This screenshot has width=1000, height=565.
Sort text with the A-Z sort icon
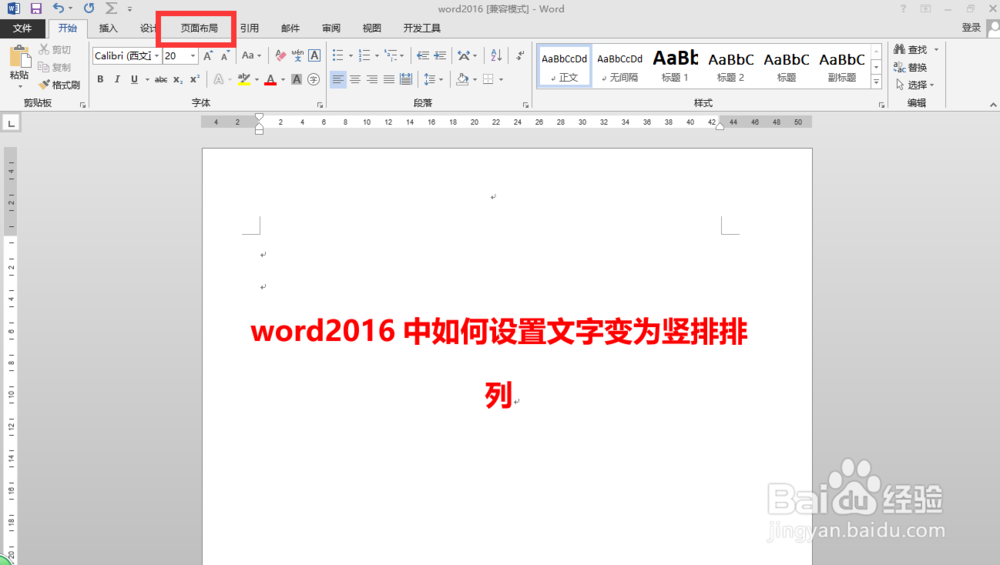click(496, 56)
